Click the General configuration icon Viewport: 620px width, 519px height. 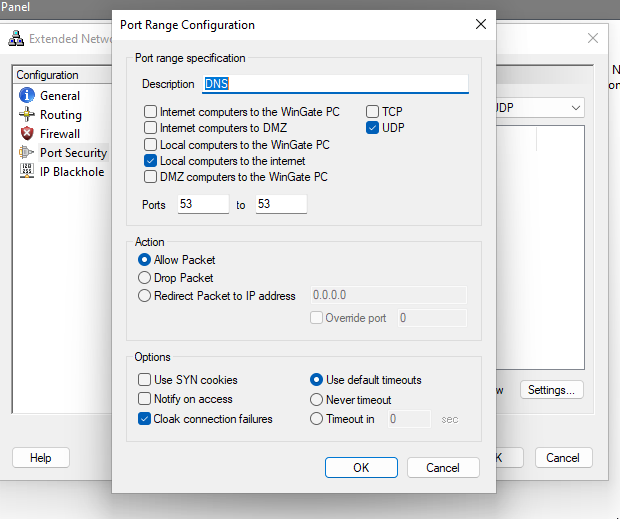[26, 96]
